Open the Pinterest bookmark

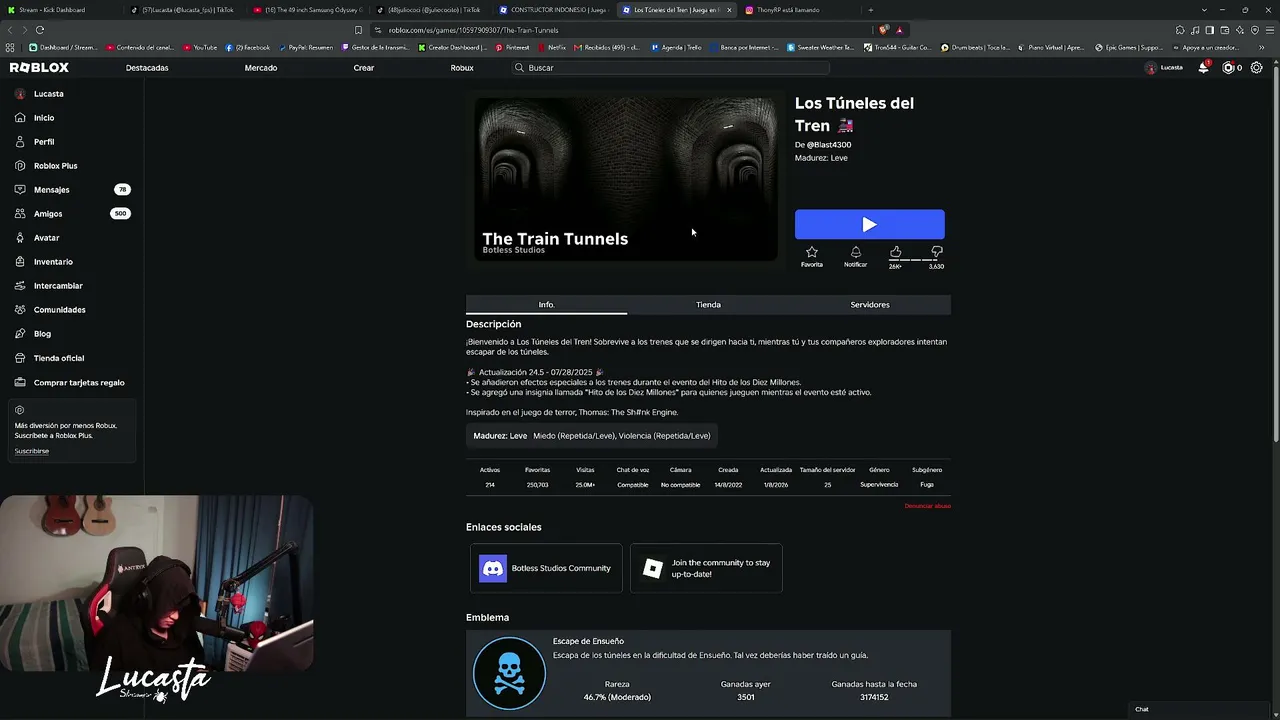coord(512,47)
